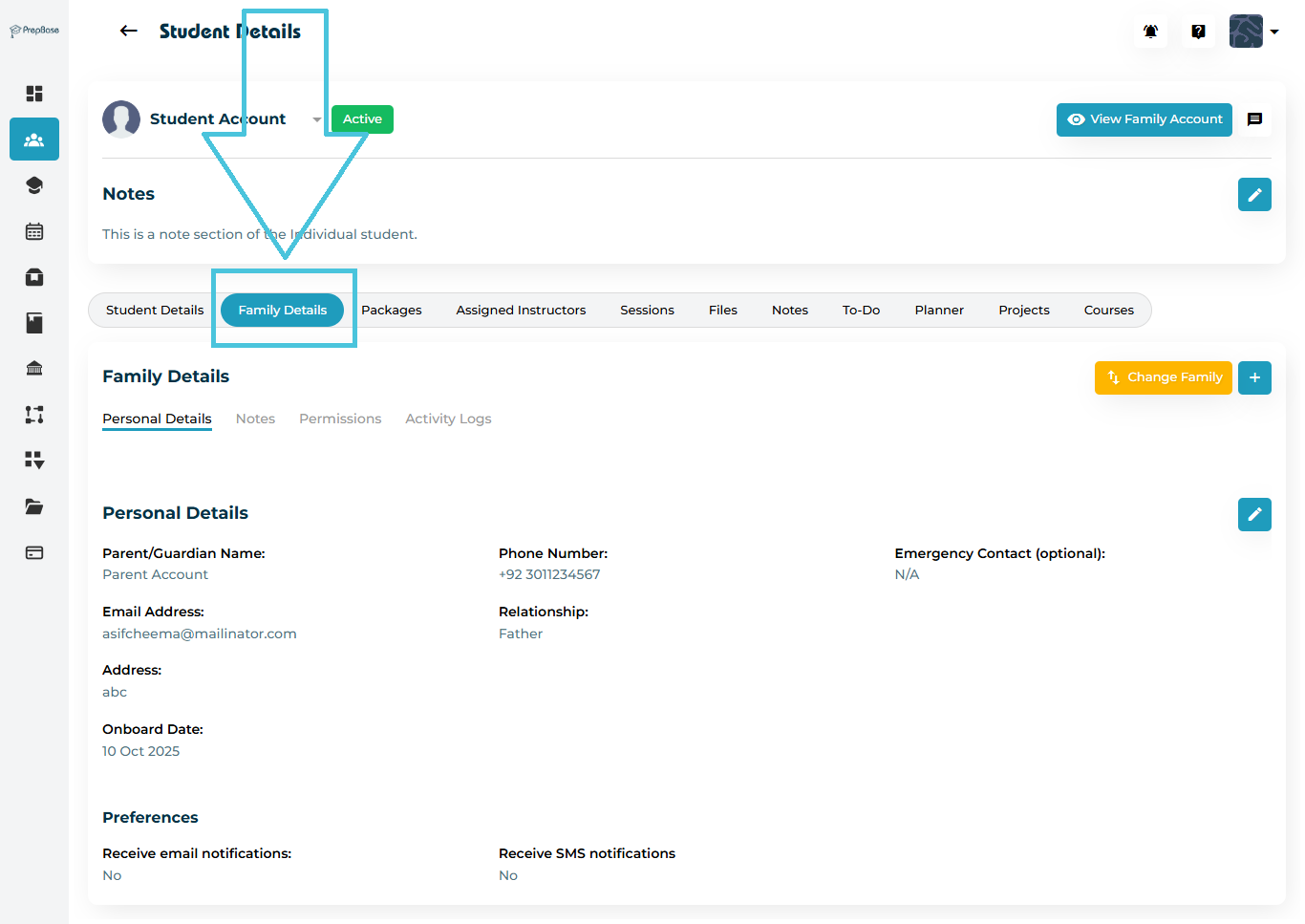Open the calendar icon in sidebar

click(x=34, y=231)
